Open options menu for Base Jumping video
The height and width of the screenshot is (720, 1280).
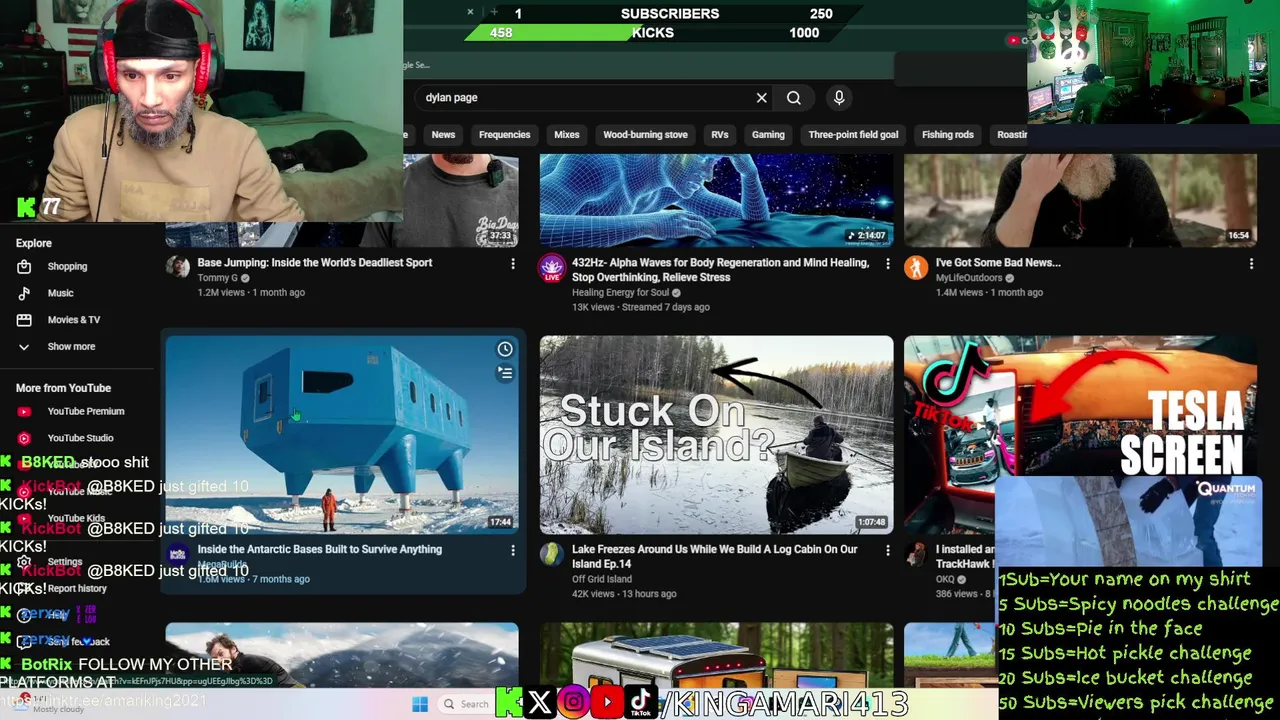513,264
